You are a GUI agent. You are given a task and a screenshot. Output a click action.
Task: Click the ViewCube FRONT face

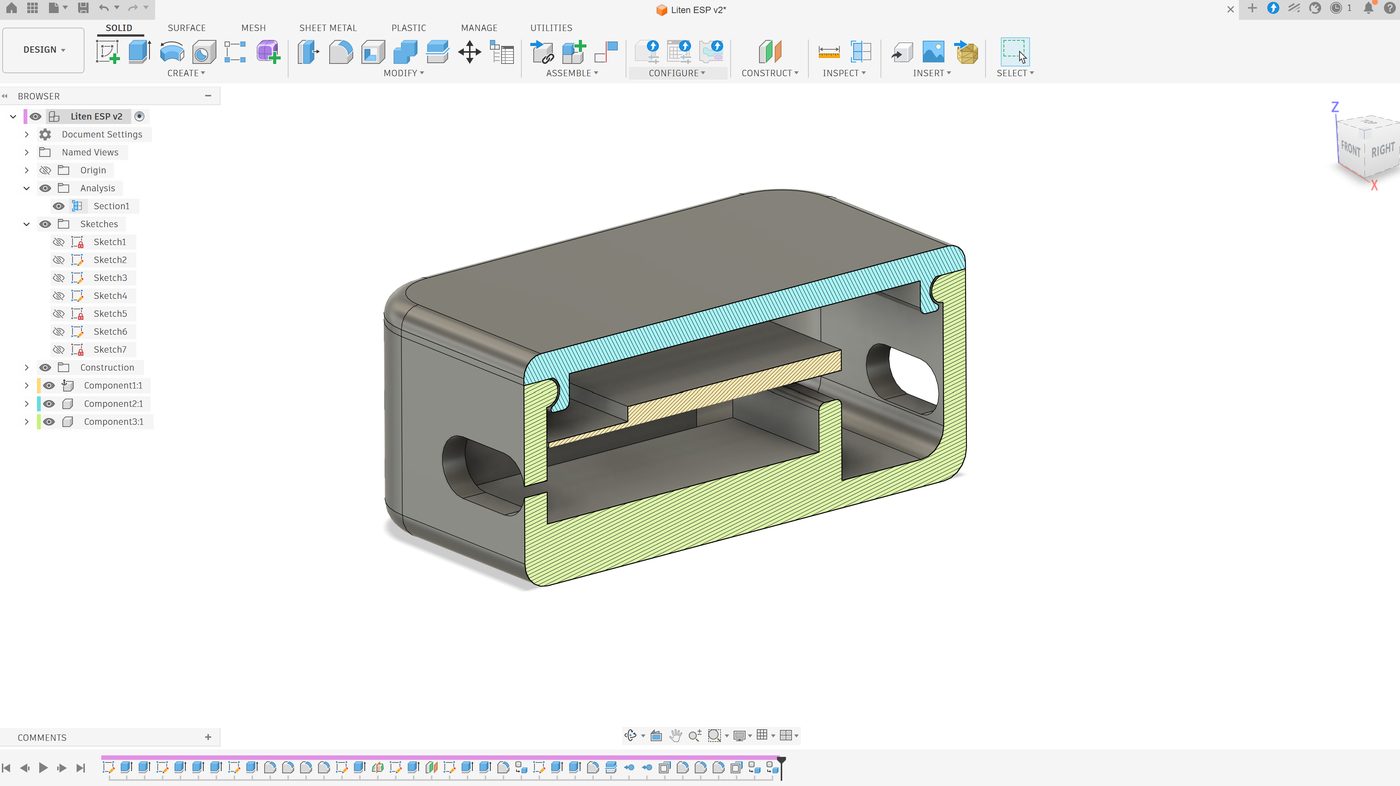point(1351,149)
